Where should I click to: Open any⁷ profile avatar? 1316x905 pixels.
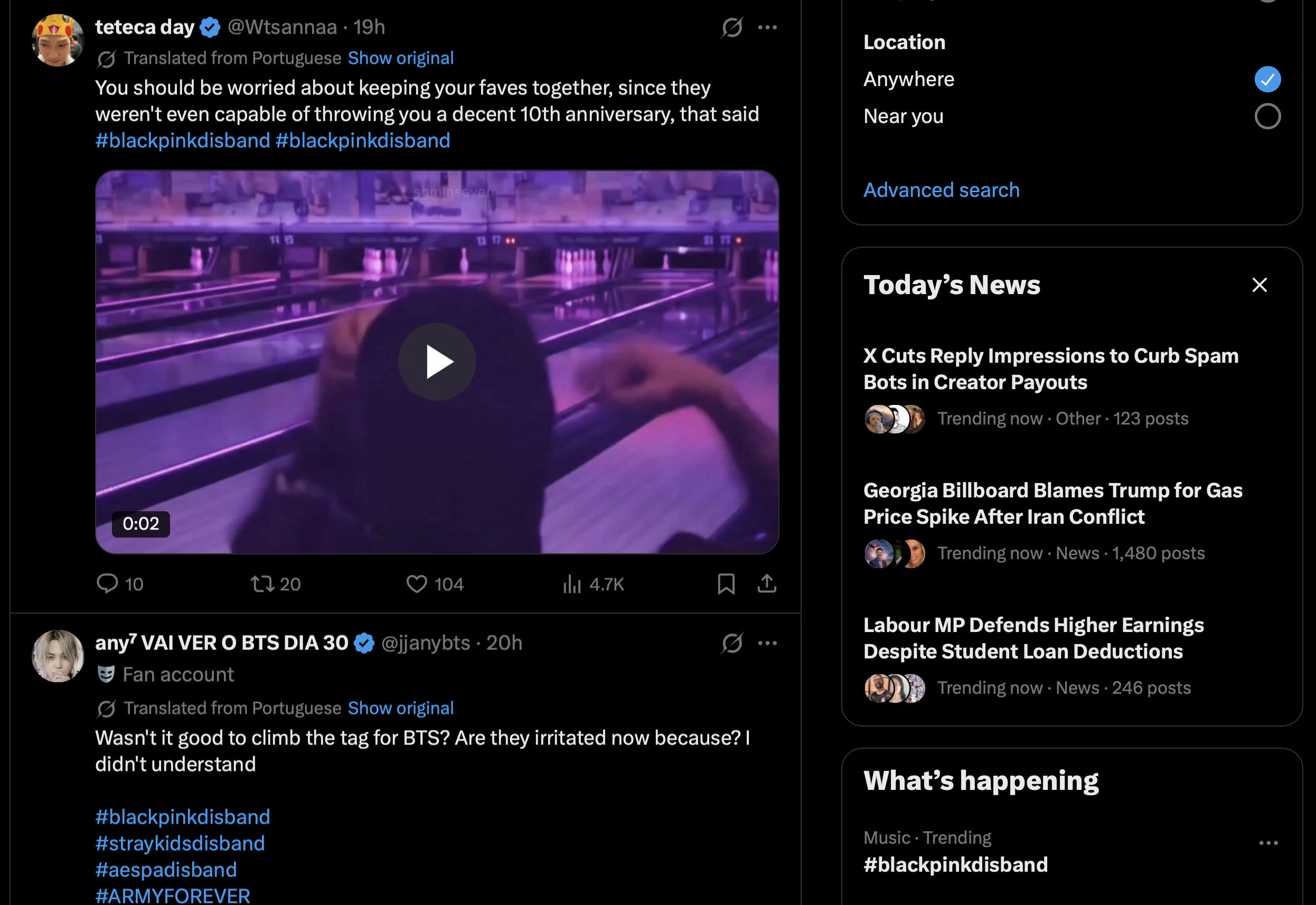(x=58, y=656)
